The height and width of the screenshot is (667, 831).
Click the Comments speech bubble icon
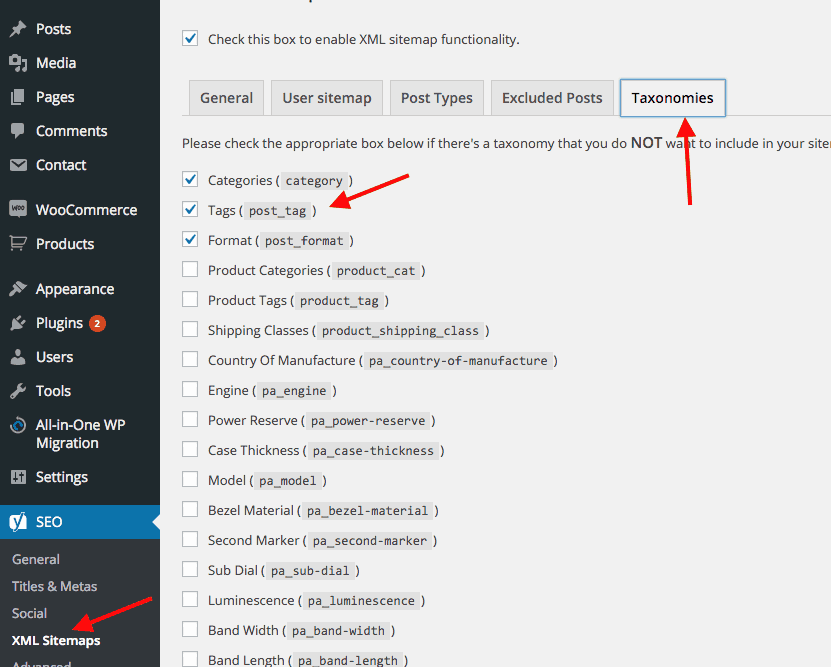coord(18,131)
